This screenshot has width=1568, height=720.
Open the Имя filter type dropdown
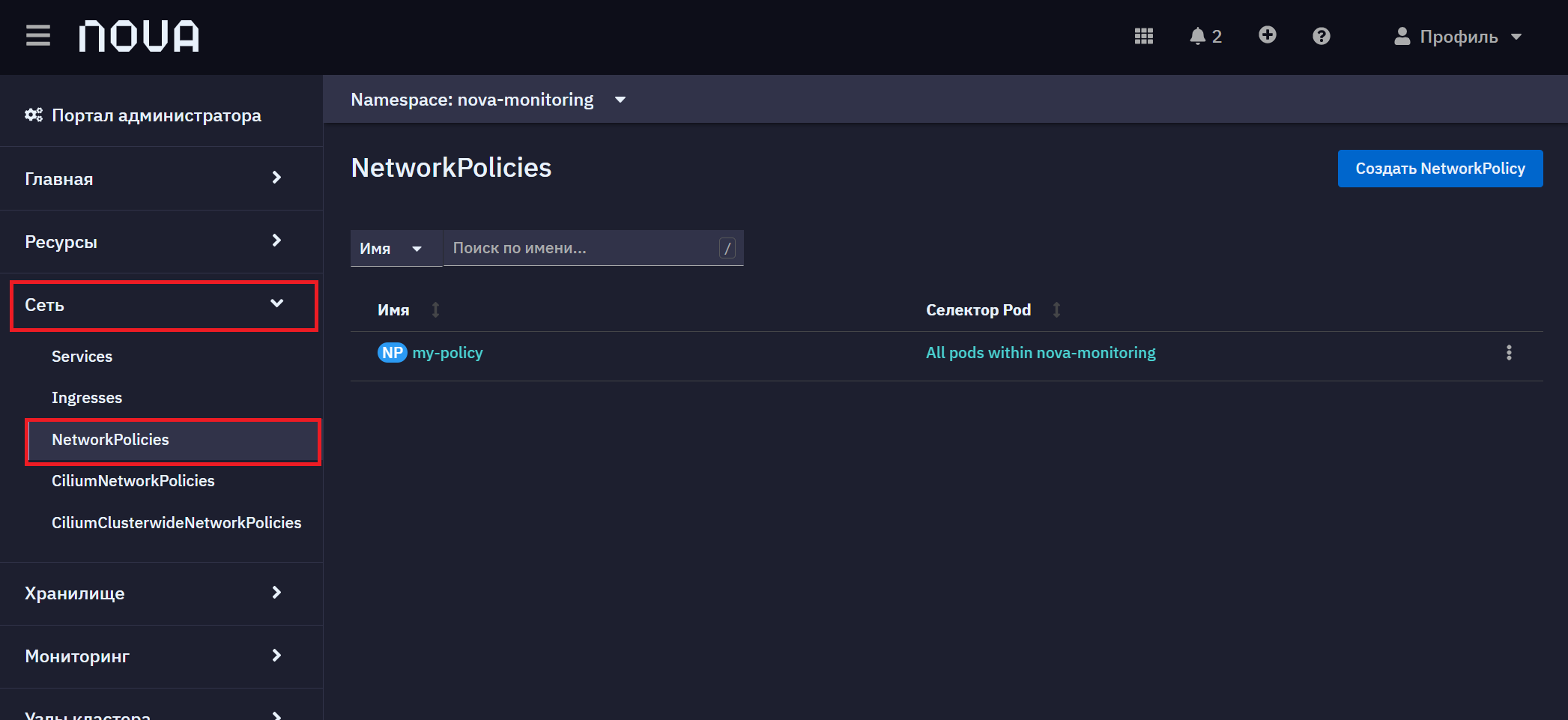396,248
